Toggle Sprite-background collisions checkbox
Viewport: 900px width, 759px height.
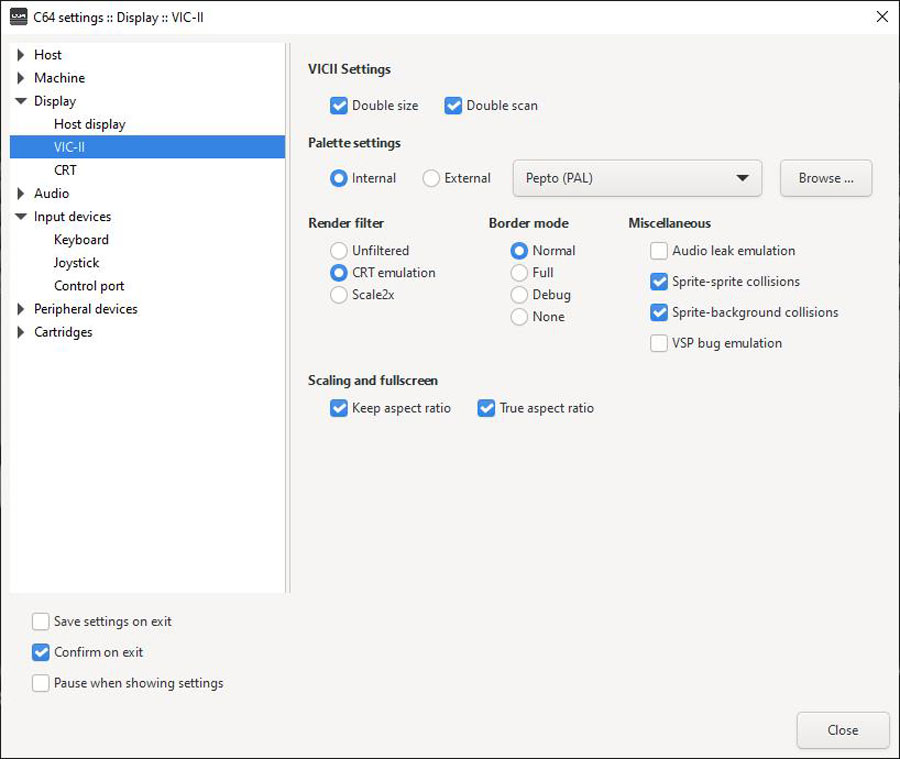pos(659,312)
